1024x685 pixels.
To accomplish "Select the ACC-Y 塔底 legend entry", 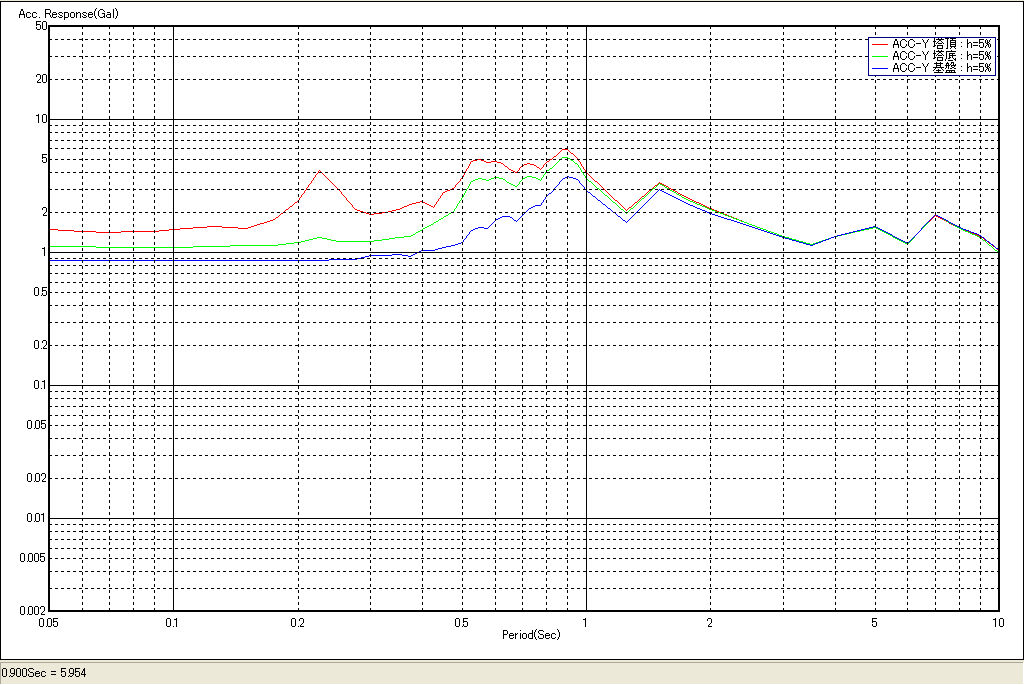I will [x=941, y=56].
